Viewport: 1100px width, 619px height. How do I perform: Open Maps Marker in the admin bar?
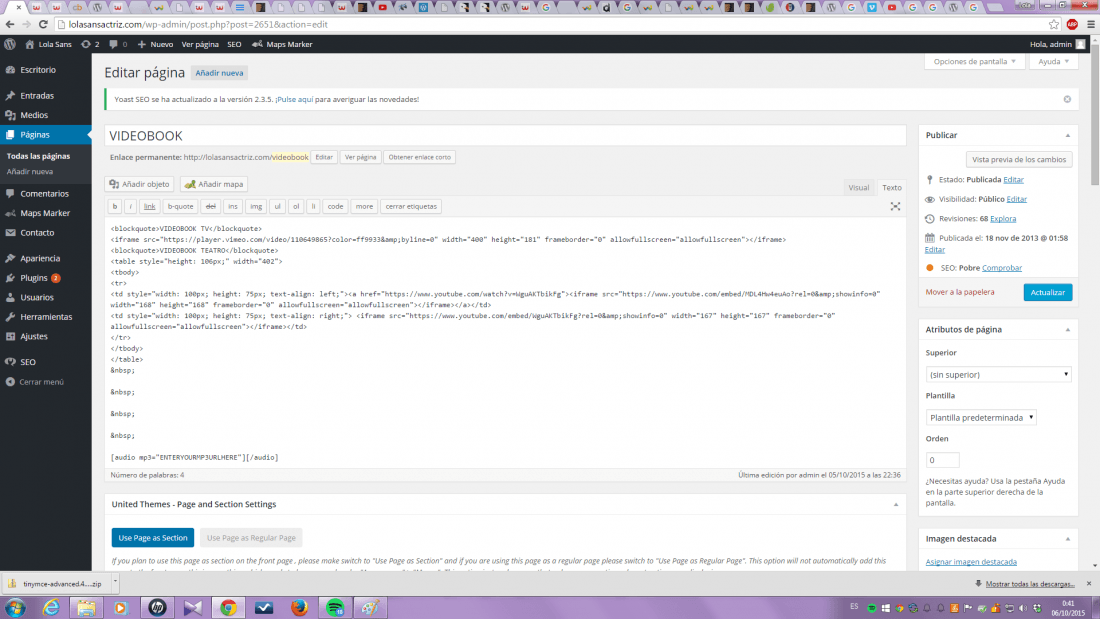[x=282, y=44]
